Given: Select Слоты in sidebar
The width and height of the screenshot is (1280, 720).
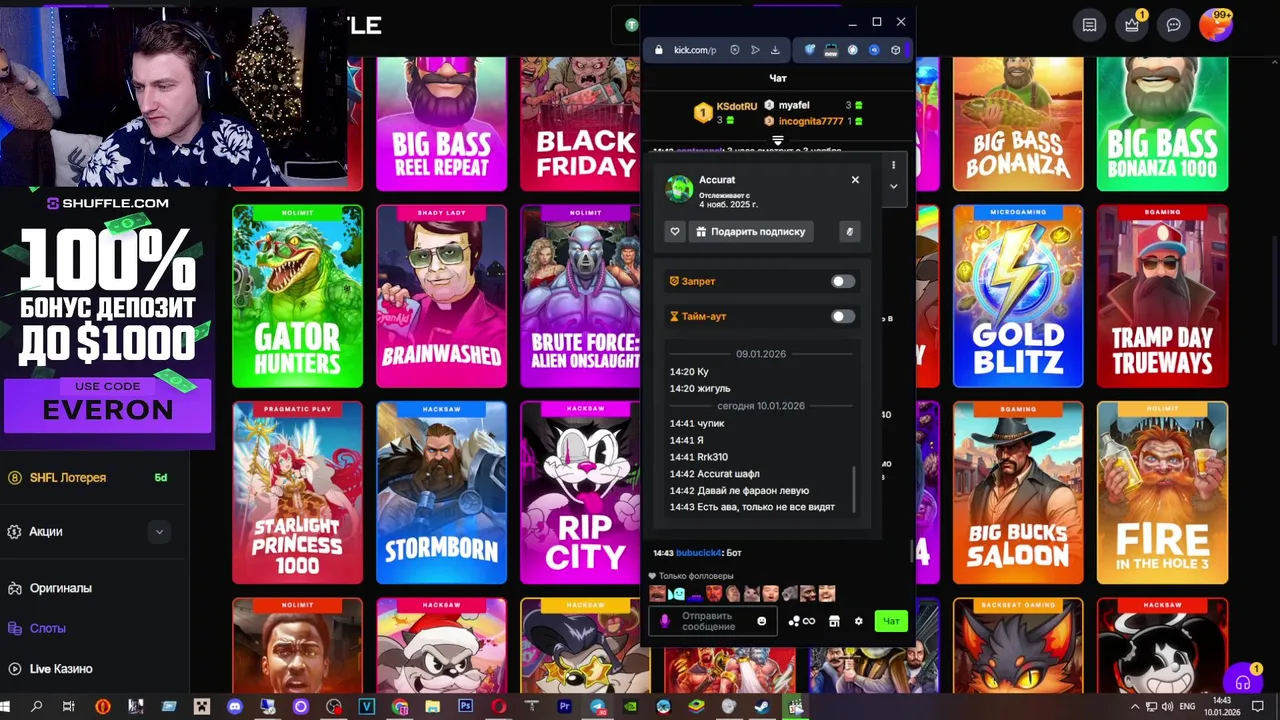Looking at the screenshot, I should 48,628.
